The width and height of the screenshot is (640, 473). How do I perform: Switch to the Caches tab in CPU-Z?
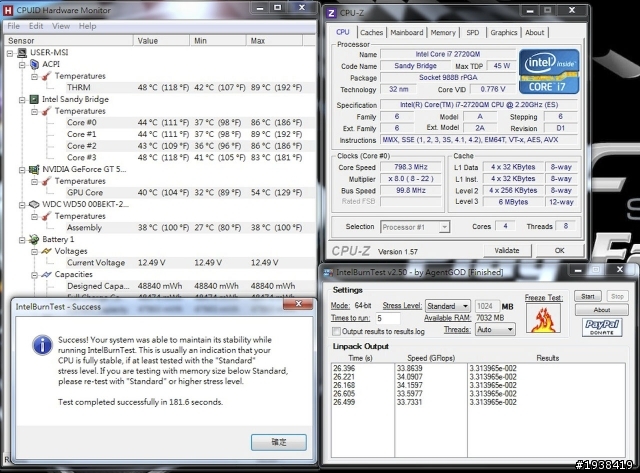(x=371, y=33)
